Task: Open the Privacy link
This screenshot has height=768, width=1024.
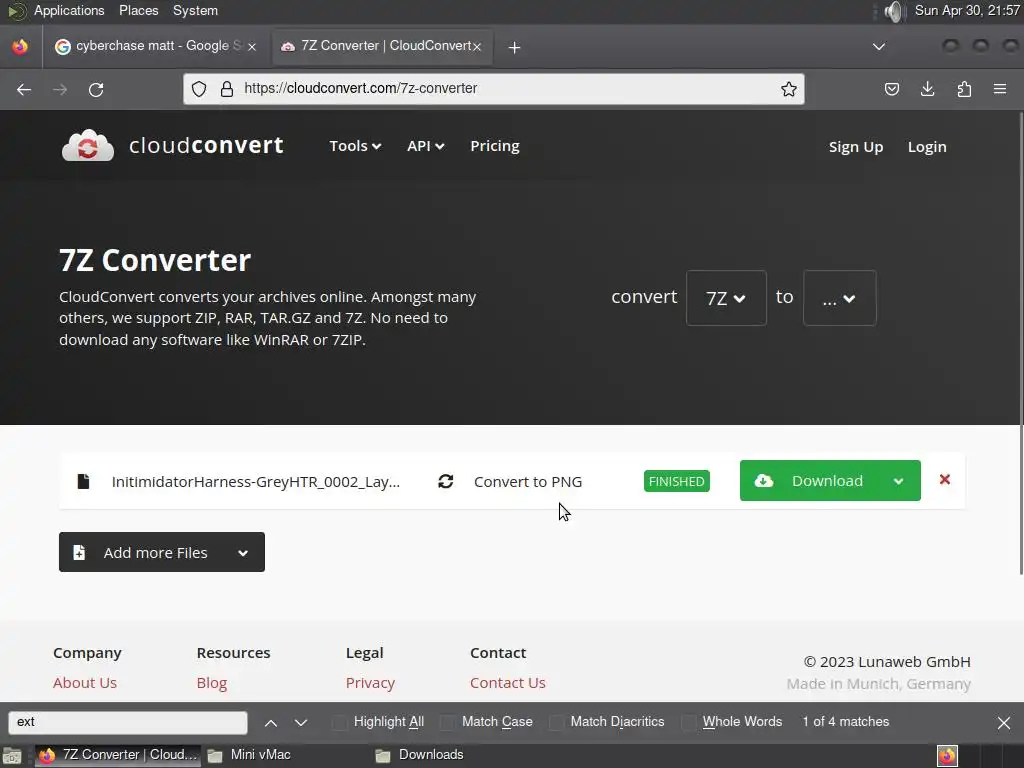Action: (x=370, y=682)
